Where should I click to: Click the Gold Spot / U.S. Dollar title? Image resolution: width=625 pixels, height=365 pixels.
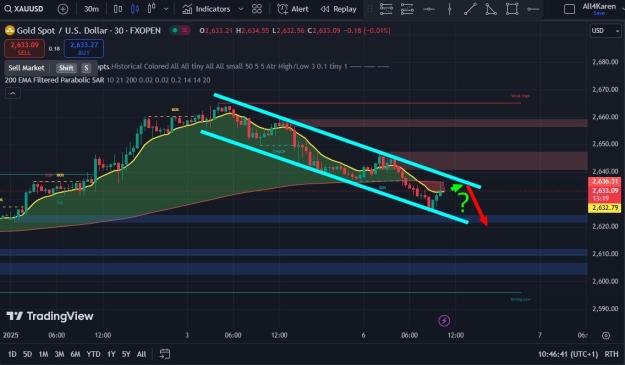[x=88, y=31]
